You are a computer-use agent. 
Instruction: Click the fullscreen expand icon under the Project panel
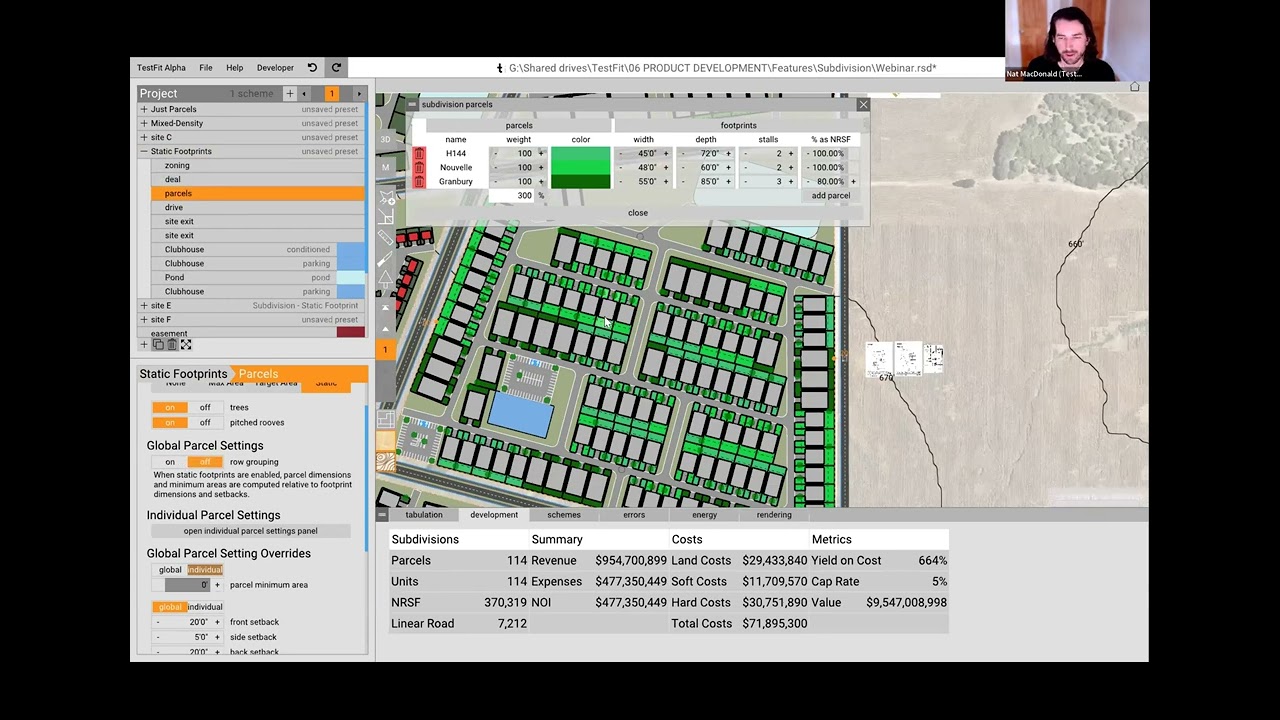click(x=186, y=344)
